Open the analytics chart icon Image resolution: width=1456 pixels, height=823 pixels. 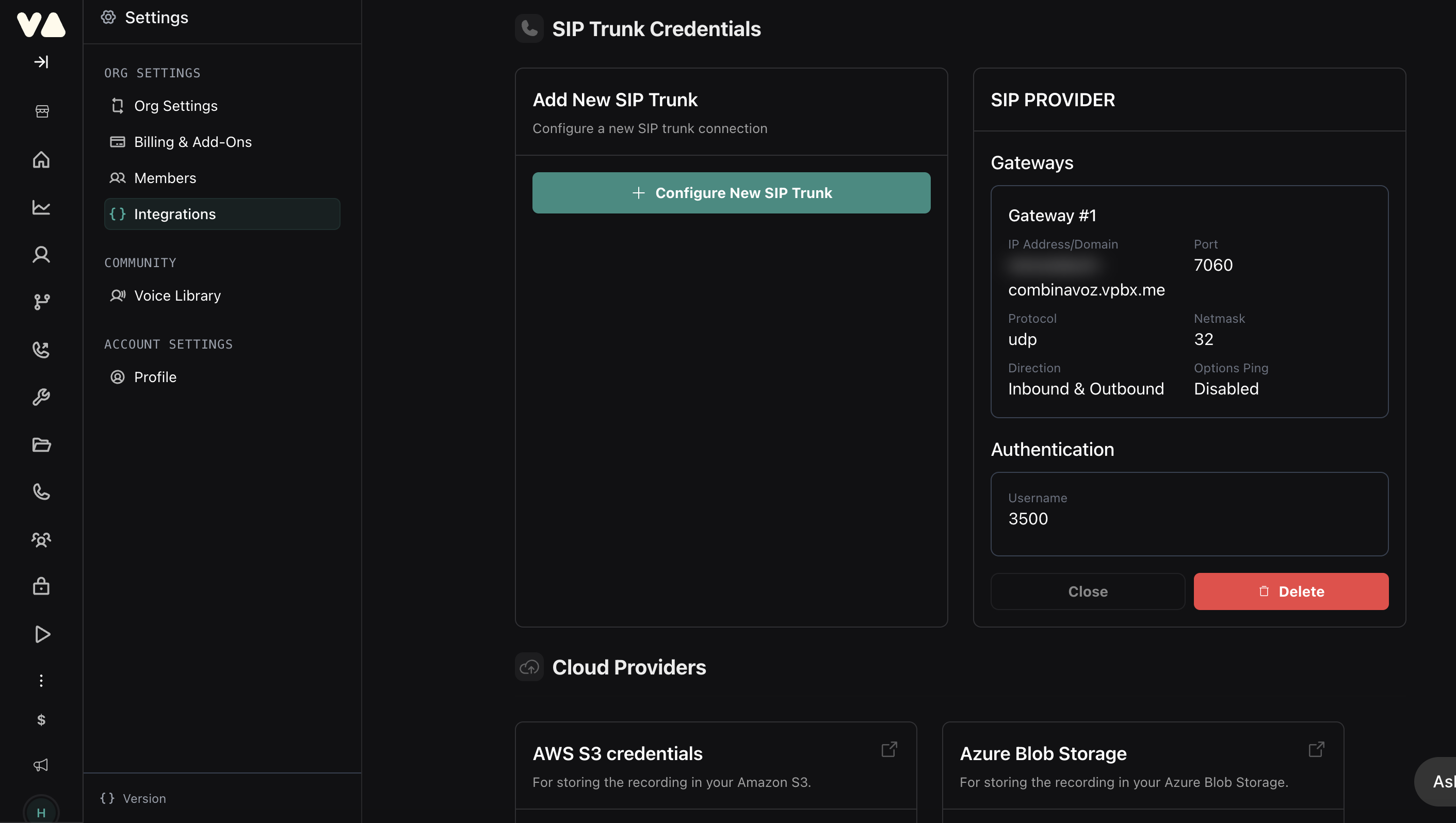(x=41, y=207)
